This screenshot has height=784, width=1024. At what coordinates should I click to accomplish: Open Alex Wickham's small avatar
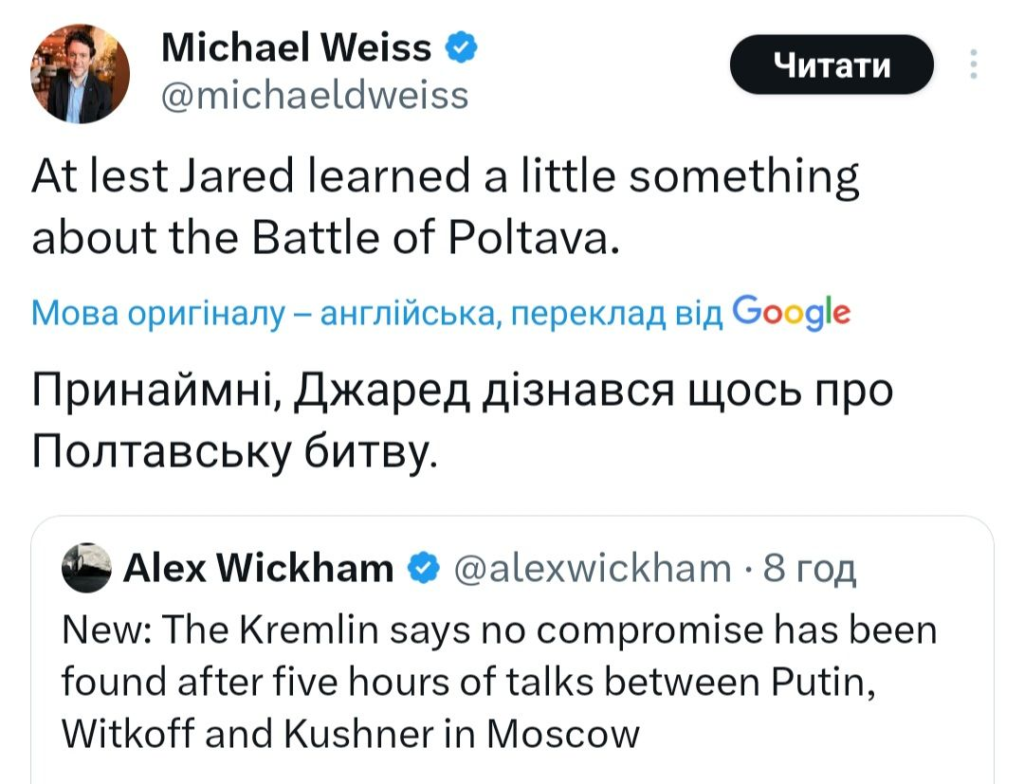click(86, 568)
